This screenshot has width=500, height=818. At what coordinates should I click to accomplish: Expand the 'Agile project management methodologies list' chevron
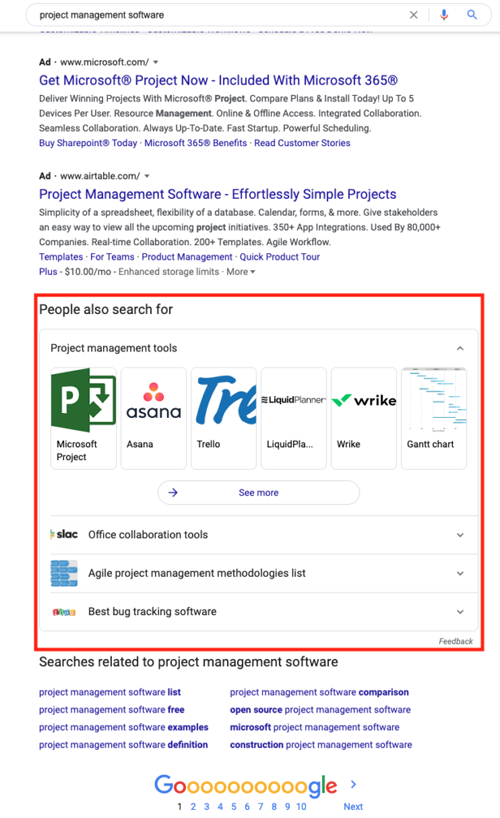[x=460, y=573]
